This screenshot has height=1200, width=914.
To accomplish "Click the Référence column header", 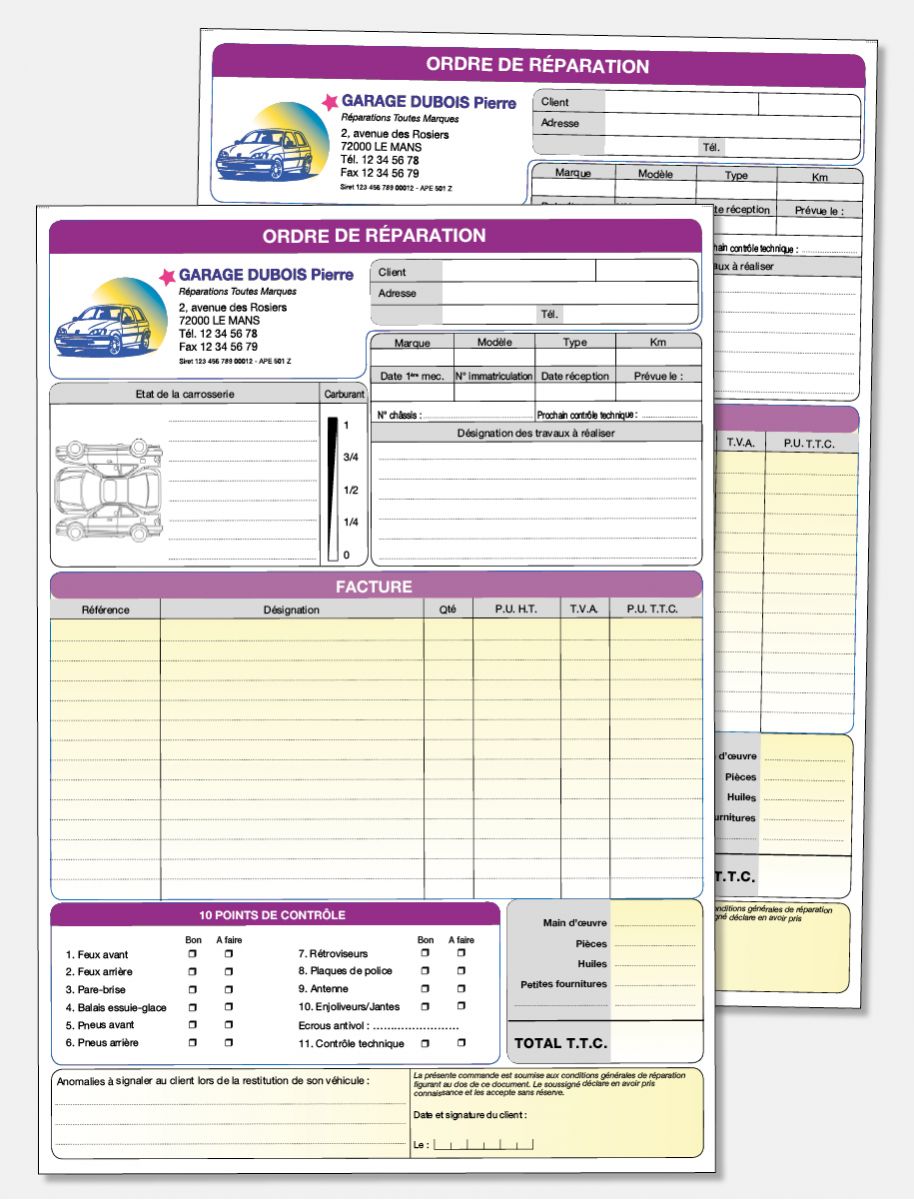I will tap(106, 609).
